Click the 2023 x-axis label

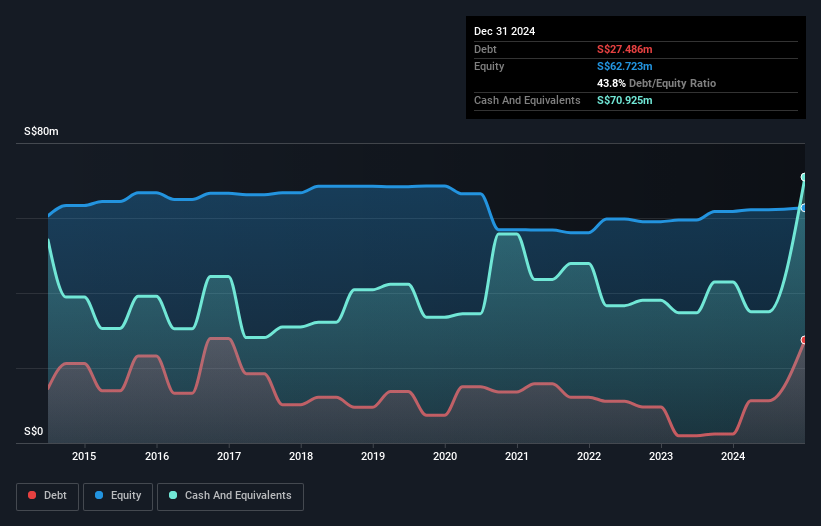[x=661, y=456]
